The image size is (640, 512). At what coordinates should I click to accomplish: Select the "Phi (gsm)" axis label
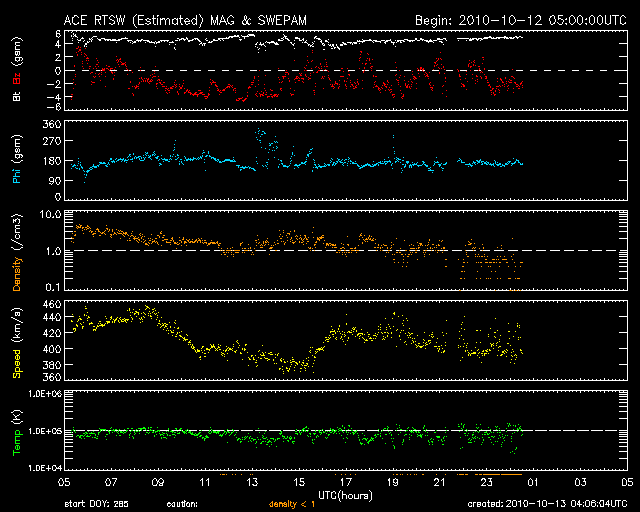[17, 160]
